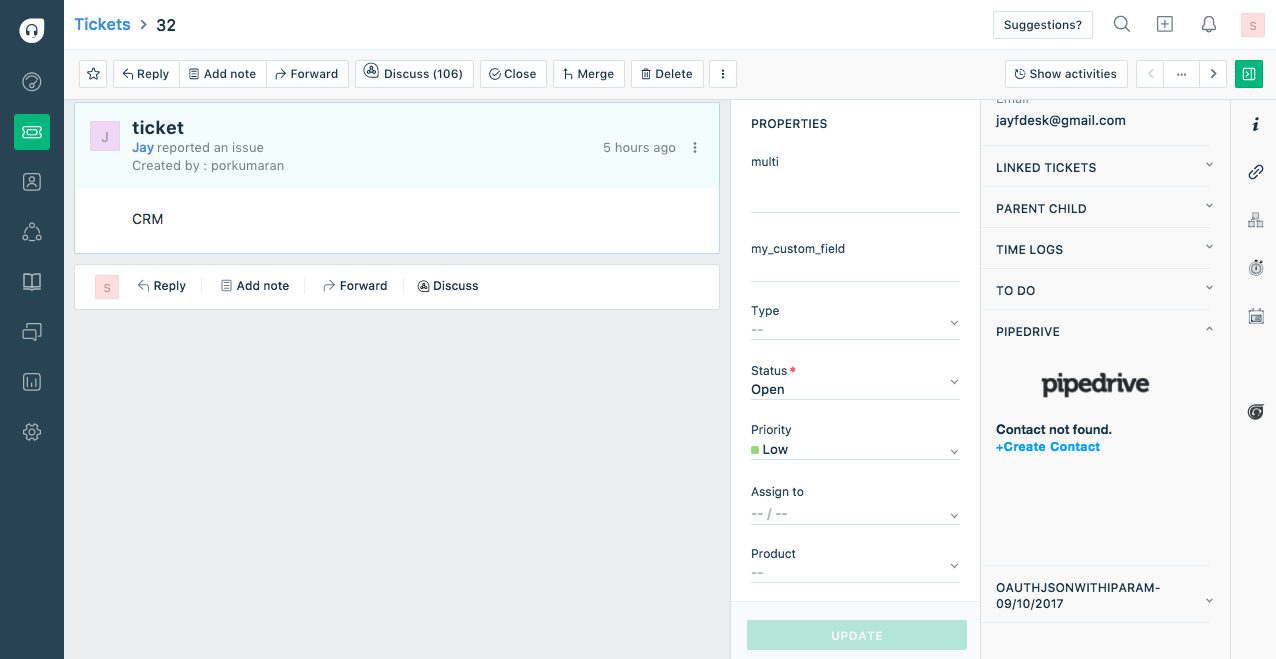1276x659 pixels.
Task: Click Create Contact link in Pipedrive
Action: pos(1048,447)
